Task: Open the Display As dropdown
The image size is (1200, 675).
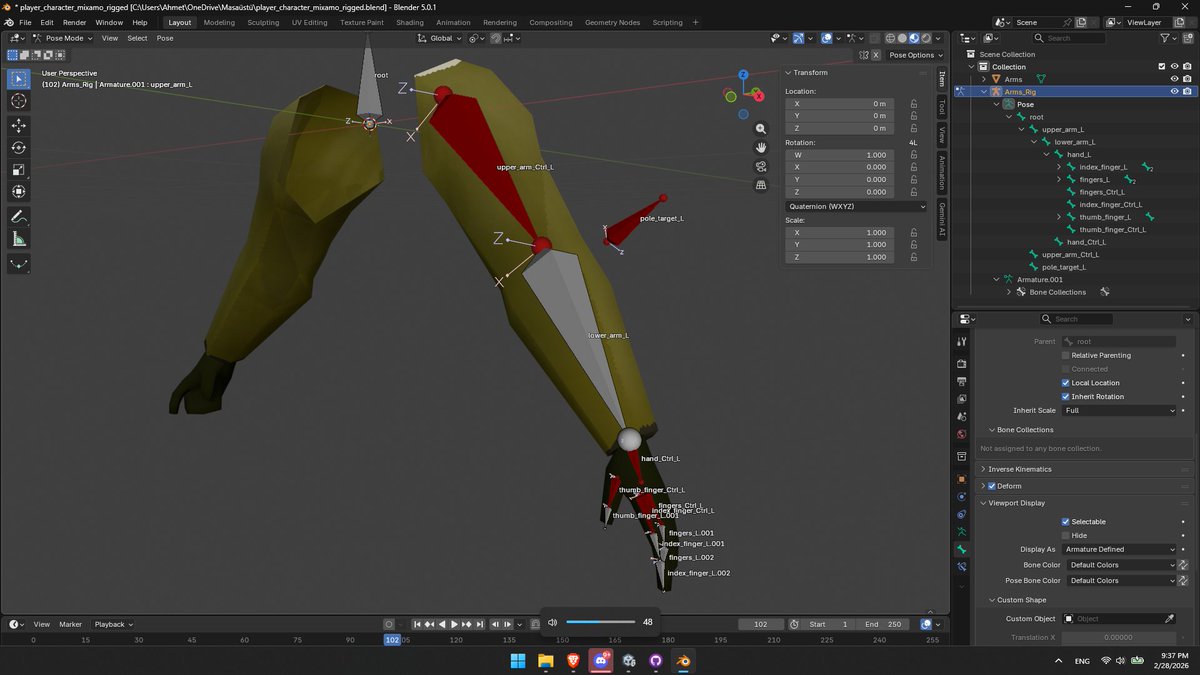Action: 1120,549
